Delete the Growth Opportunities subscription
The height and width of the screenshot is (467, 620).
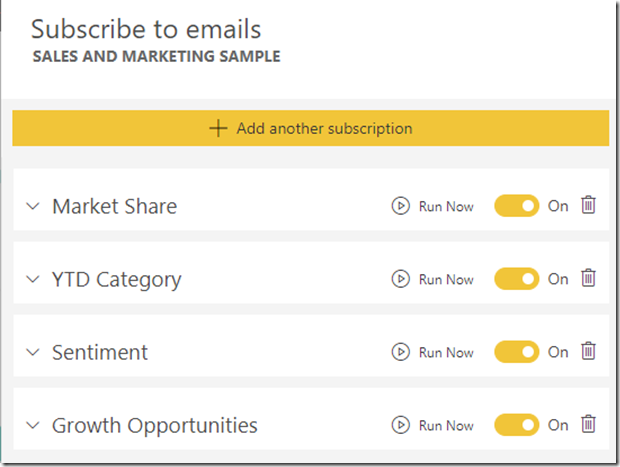589,425
